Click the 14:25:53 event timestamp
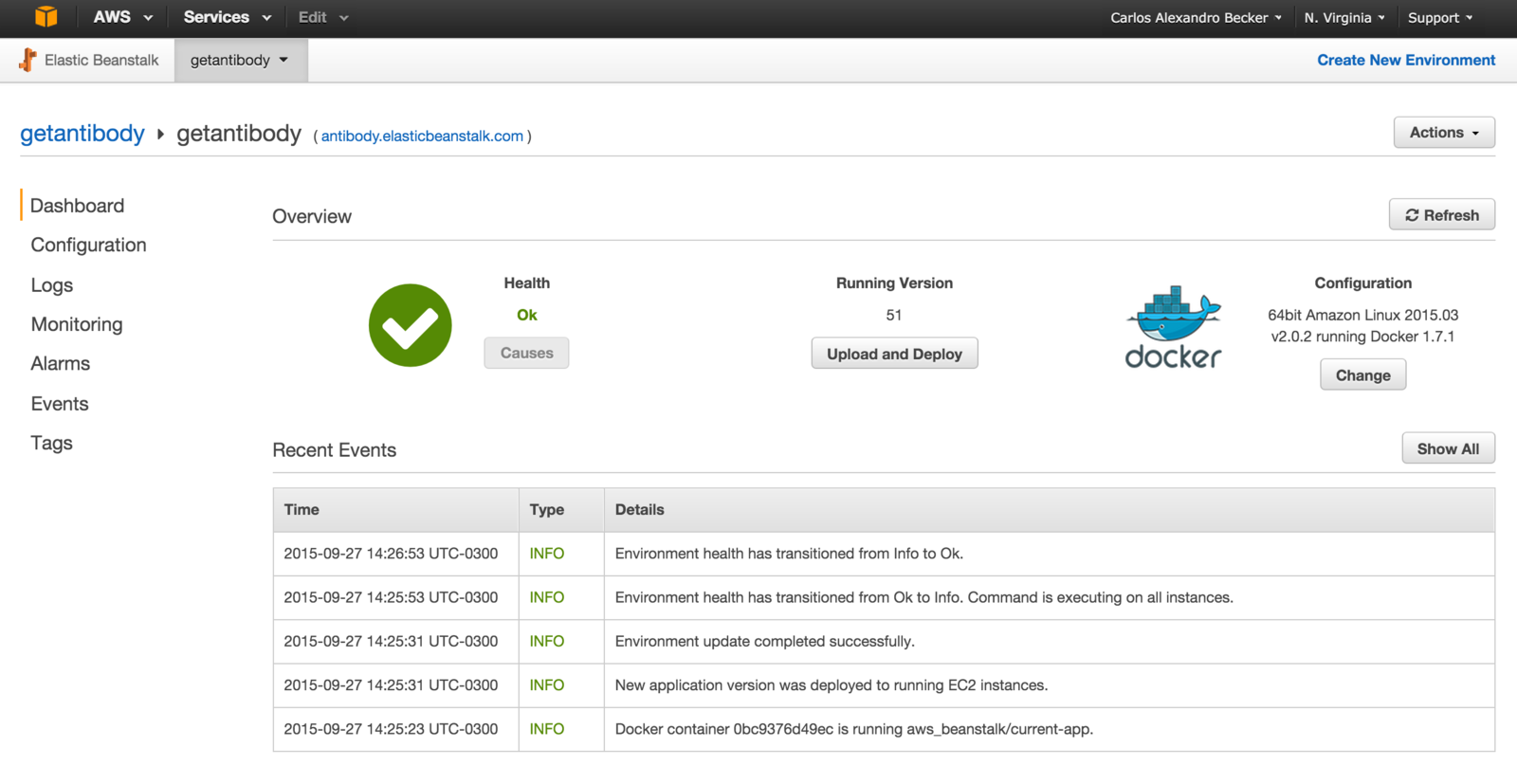 click(391, 597)
